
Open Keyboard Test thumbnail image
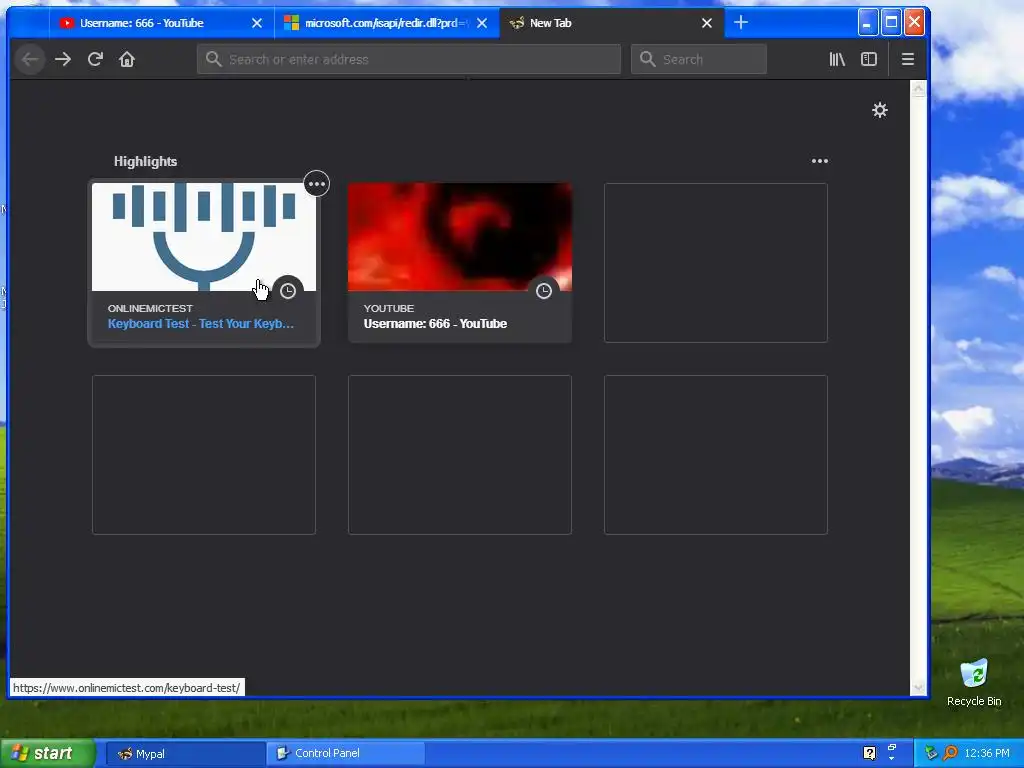[204, 237]
